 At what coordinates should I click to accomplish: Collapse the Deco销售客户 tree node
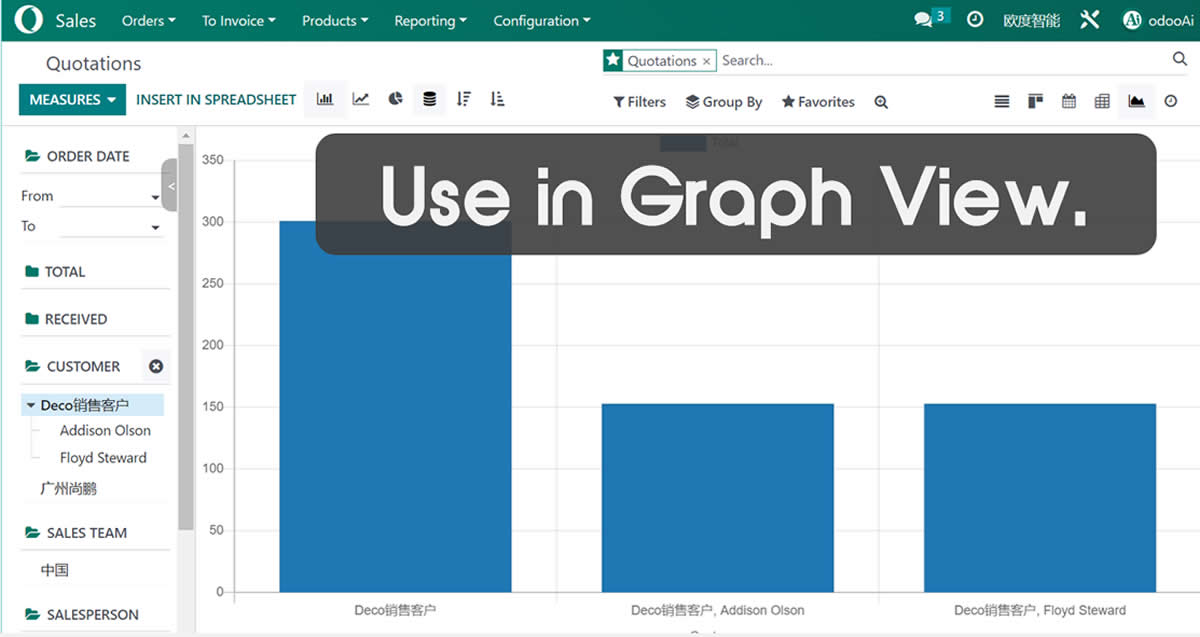(x=31, y=406)
